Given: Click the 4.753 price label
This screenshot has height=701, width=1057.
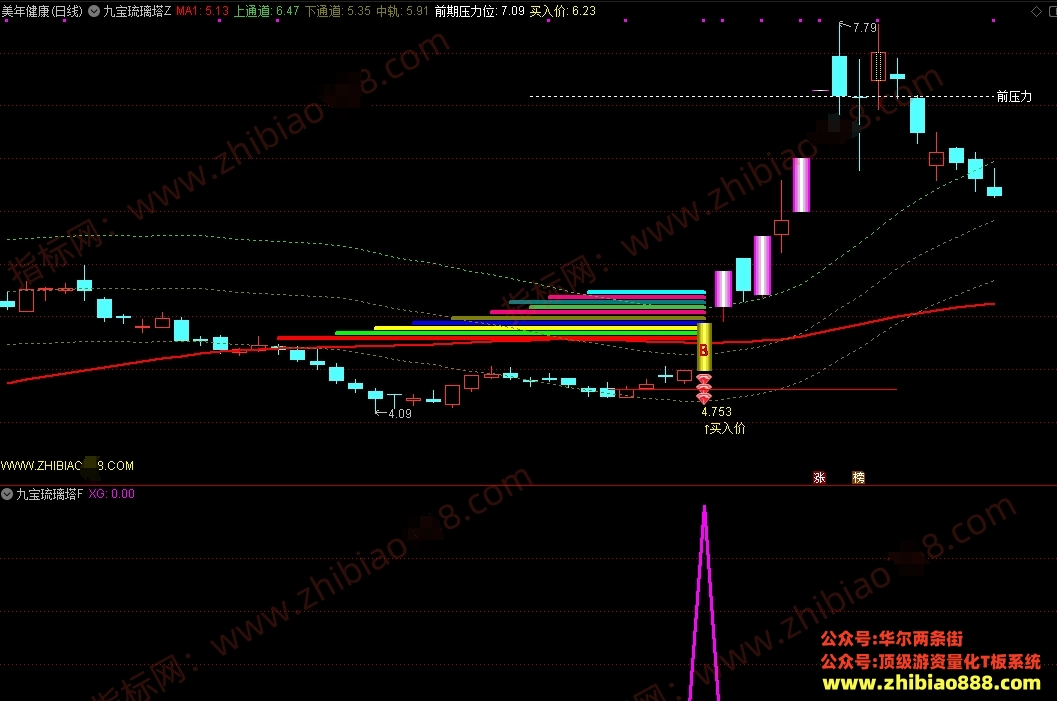Looking at the screenshot, I should (716, 411).
